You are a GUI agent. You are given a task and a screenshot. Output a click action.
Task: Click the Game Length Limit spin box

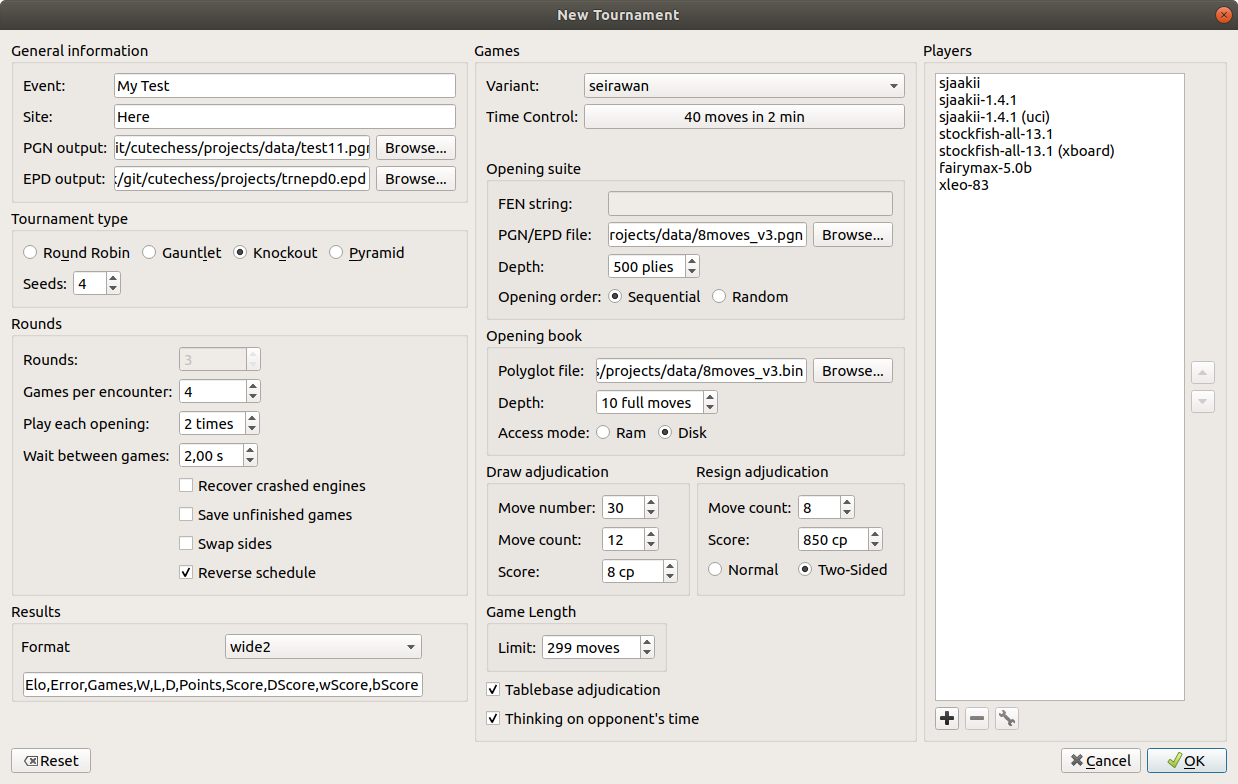[599, 648]
